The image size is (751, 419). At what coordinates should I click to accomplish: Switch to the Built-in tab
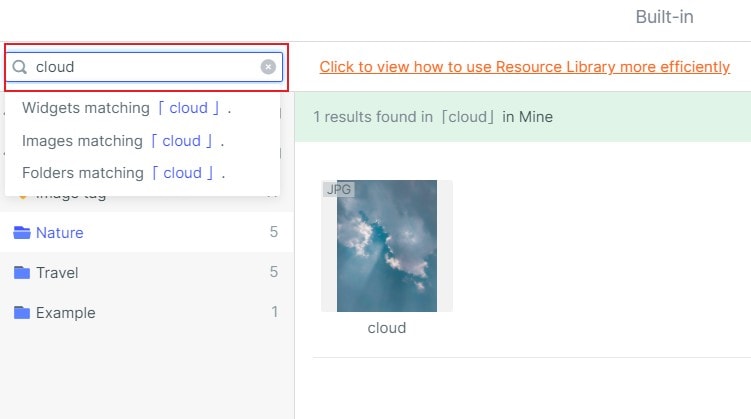[664, 17]
